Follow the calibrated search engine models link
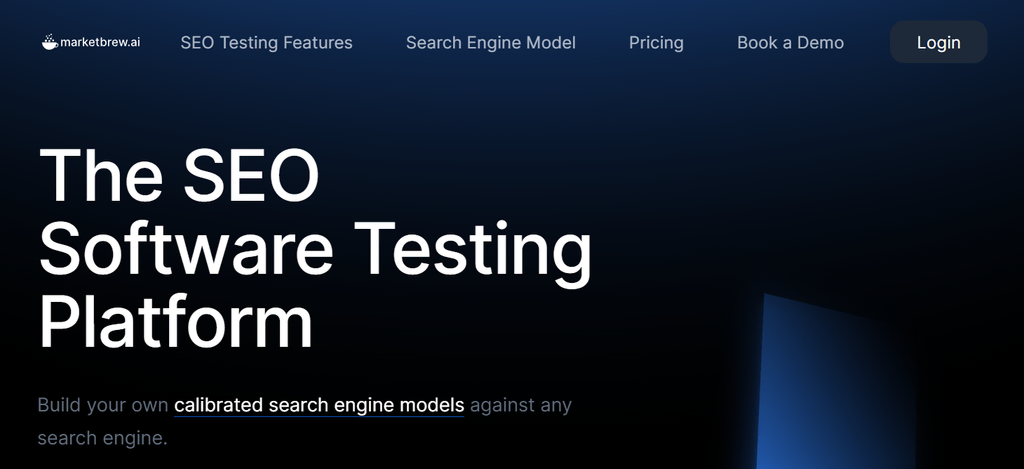 coord(319,406)
